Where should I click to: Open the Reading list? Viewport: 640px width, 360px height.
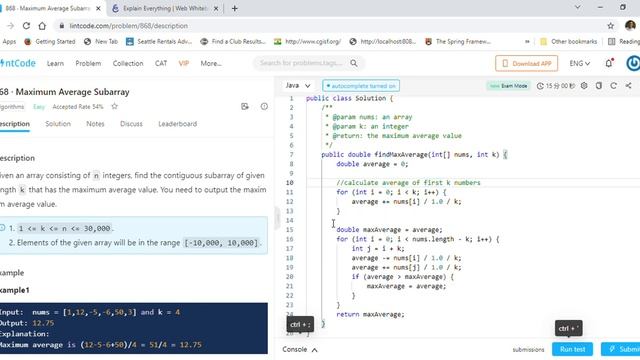click(624, 42)
